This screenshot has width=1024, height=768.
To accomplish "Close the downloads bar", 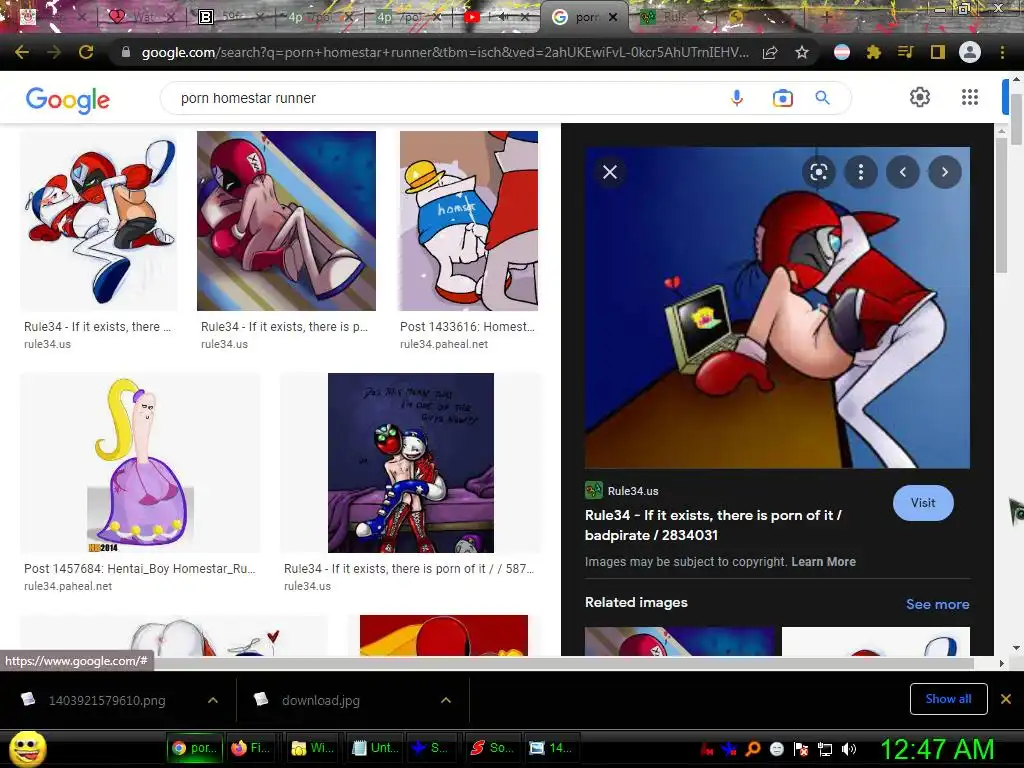I will tap(1006, 699).
